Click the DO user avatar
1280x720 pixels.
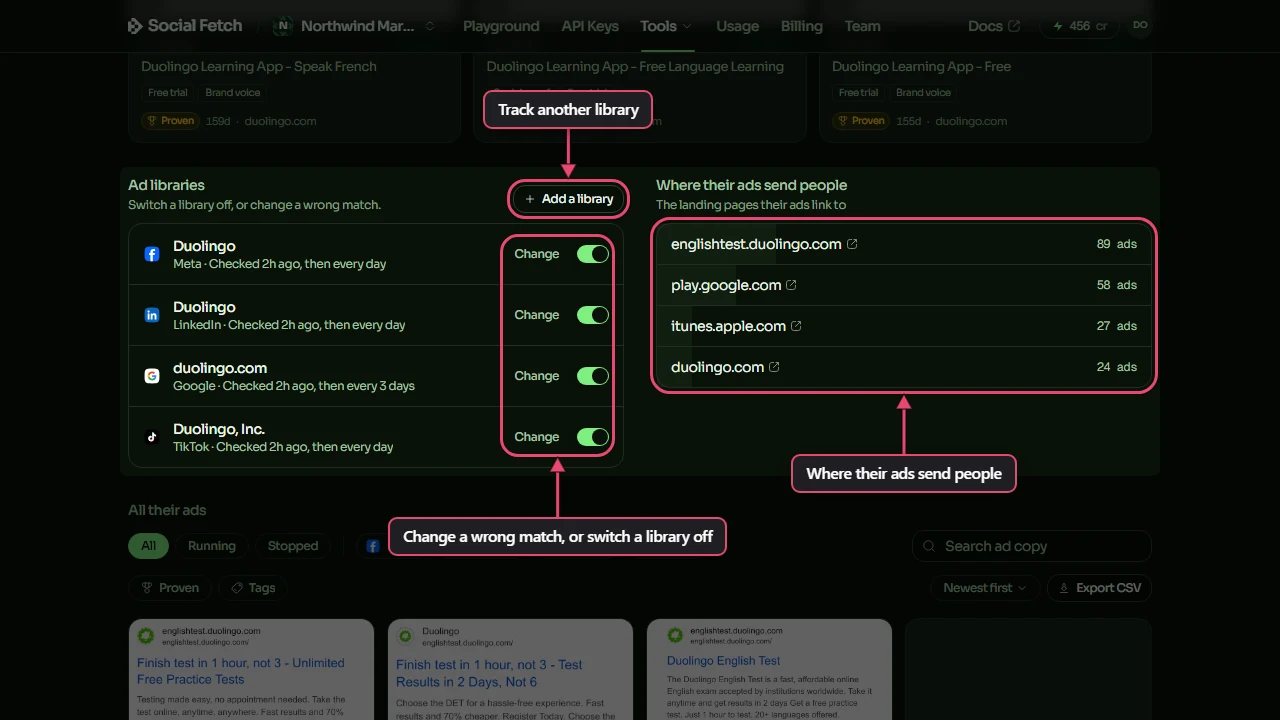pyautogui.click(x=1140, y=26)
